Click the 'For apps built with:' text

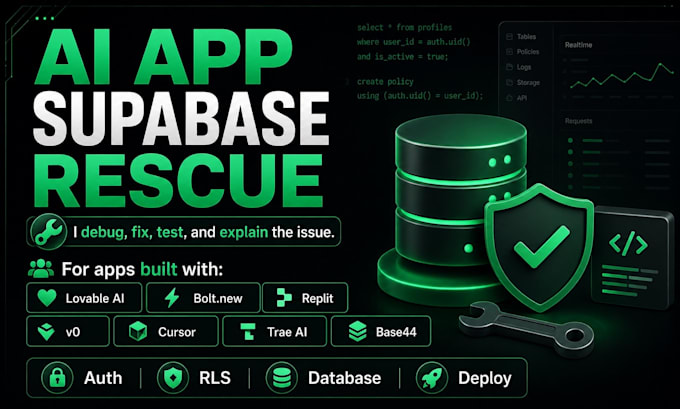tap(142, 269)
